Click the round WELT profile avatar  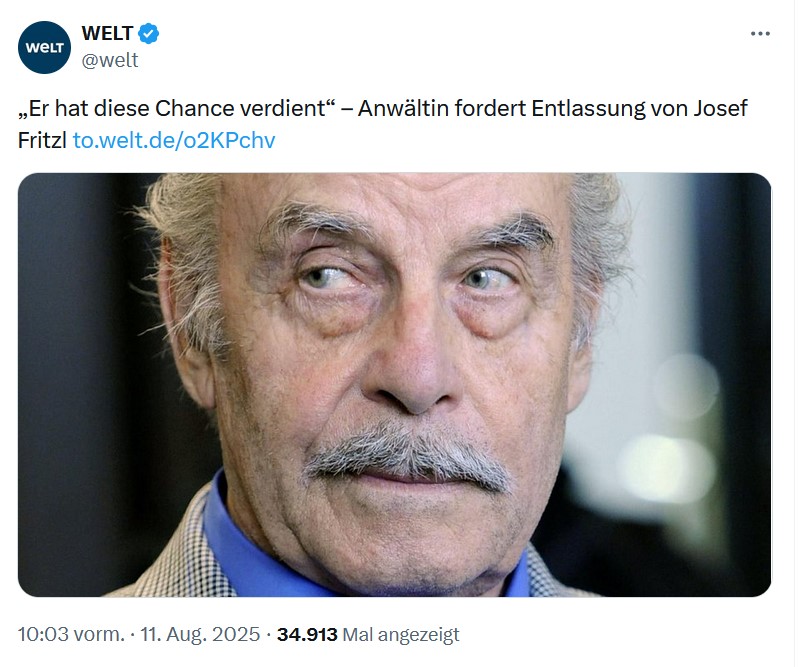point(44,47)
